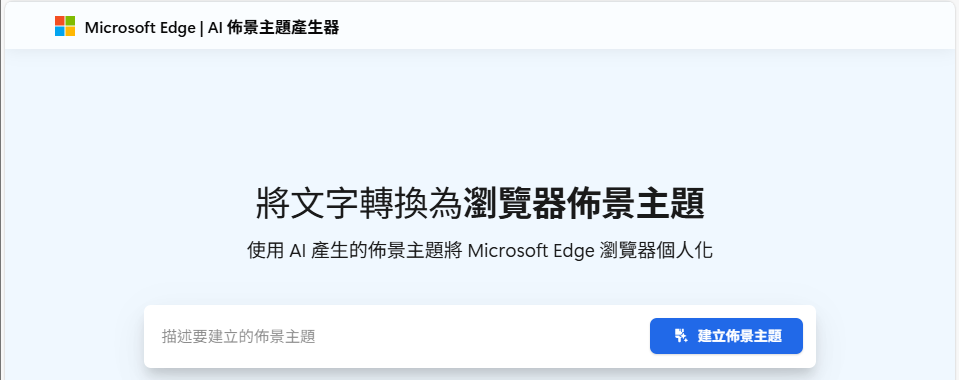Click the red square of the Microsoft logo

coord(59,21)
